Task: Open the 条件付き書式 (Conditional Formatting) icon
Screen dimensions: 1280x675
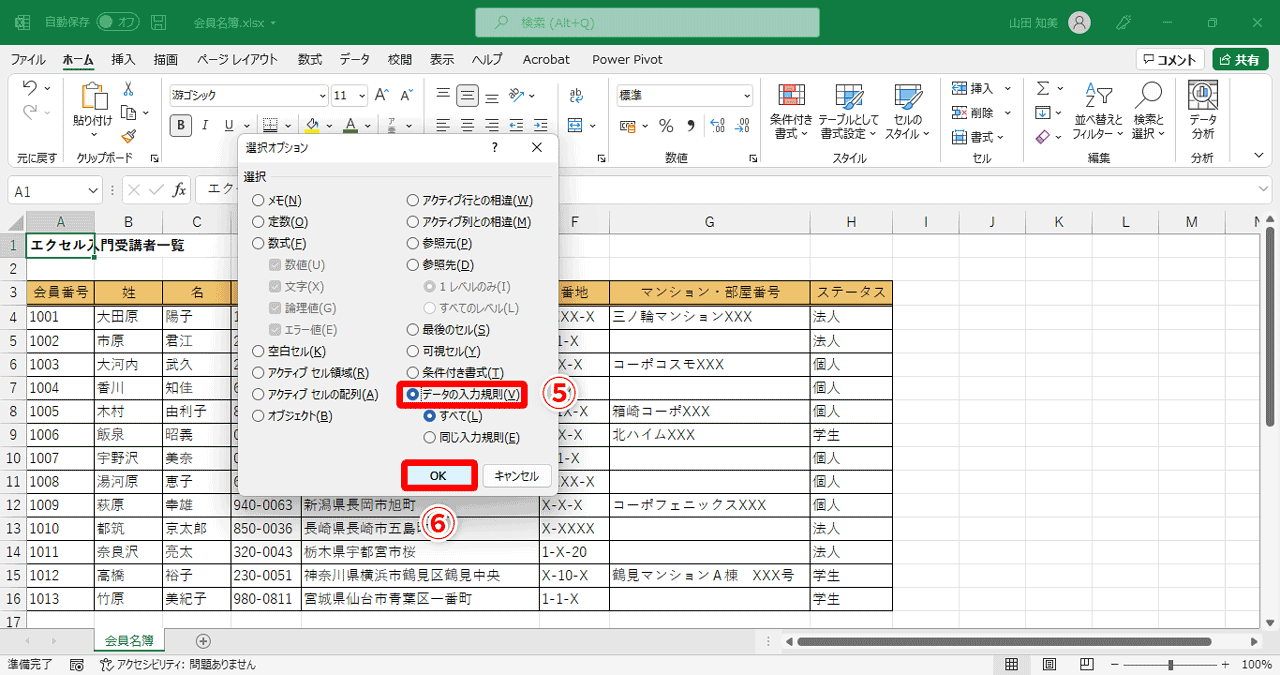Action: point(792,110)
